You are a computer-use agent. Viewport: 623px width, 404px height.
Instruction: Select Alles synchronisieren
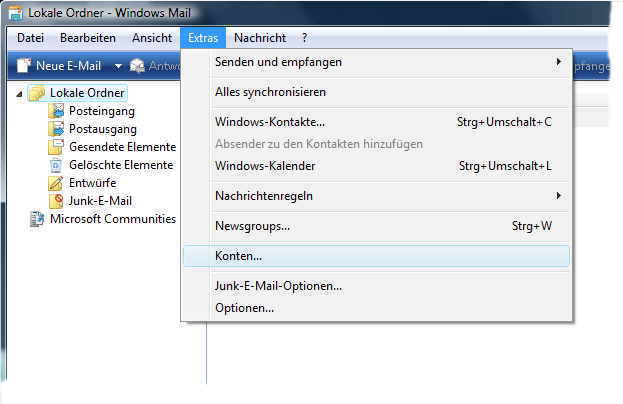(376, 92)
